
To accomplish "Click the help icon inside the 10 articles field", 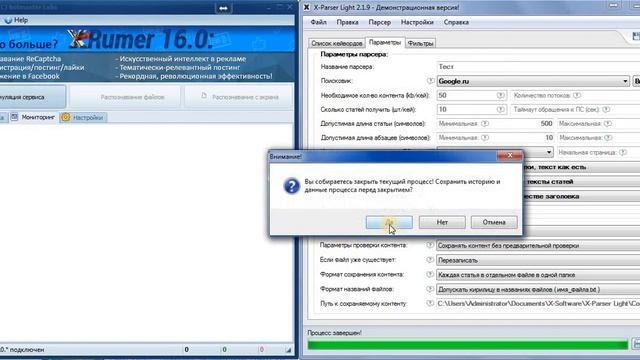I will [500, 109].
